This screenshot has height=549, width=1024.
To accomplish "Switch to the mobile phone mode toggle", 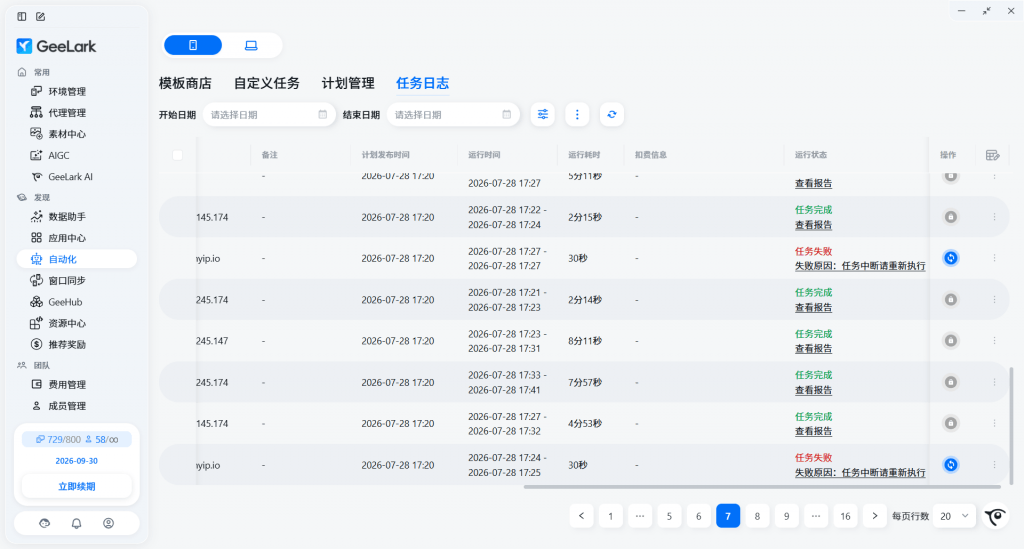I will tap(193, 45).
